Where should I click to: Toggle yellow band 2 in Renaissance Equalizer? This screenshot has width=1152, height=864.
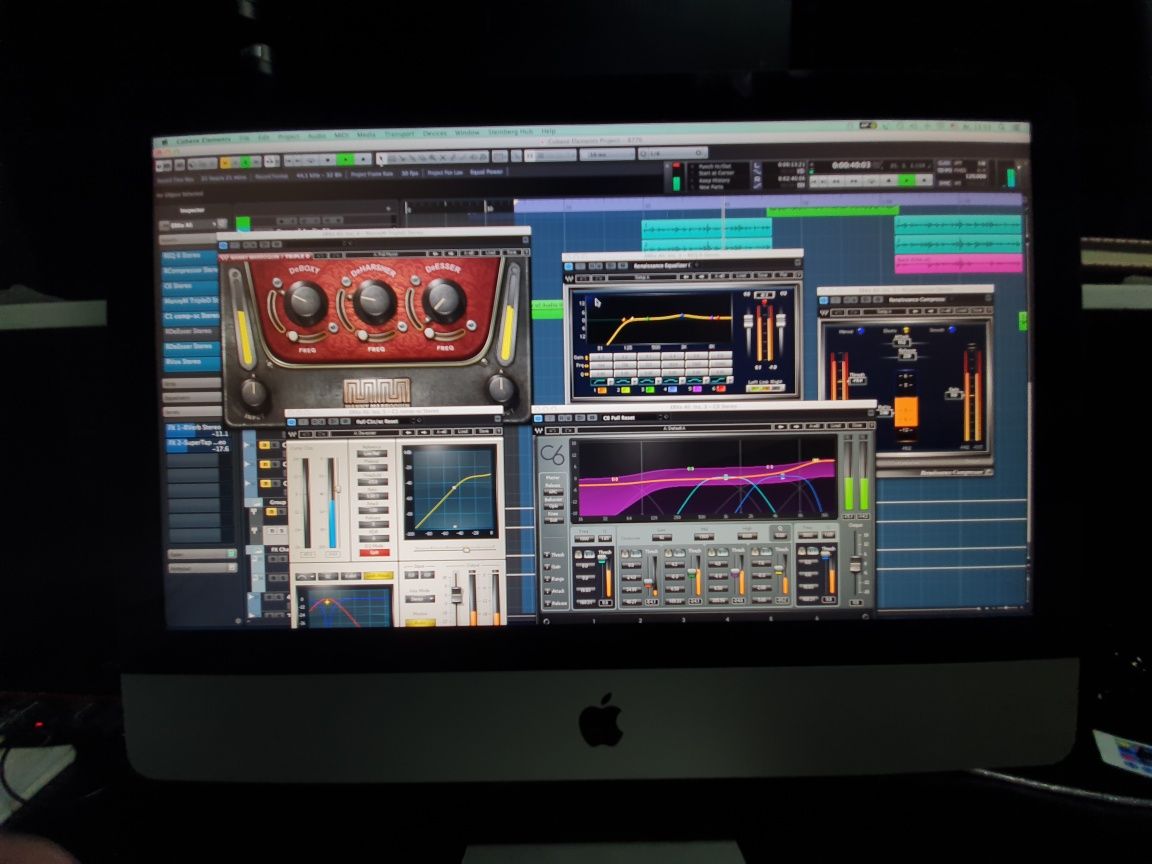[x=624, y=390]
